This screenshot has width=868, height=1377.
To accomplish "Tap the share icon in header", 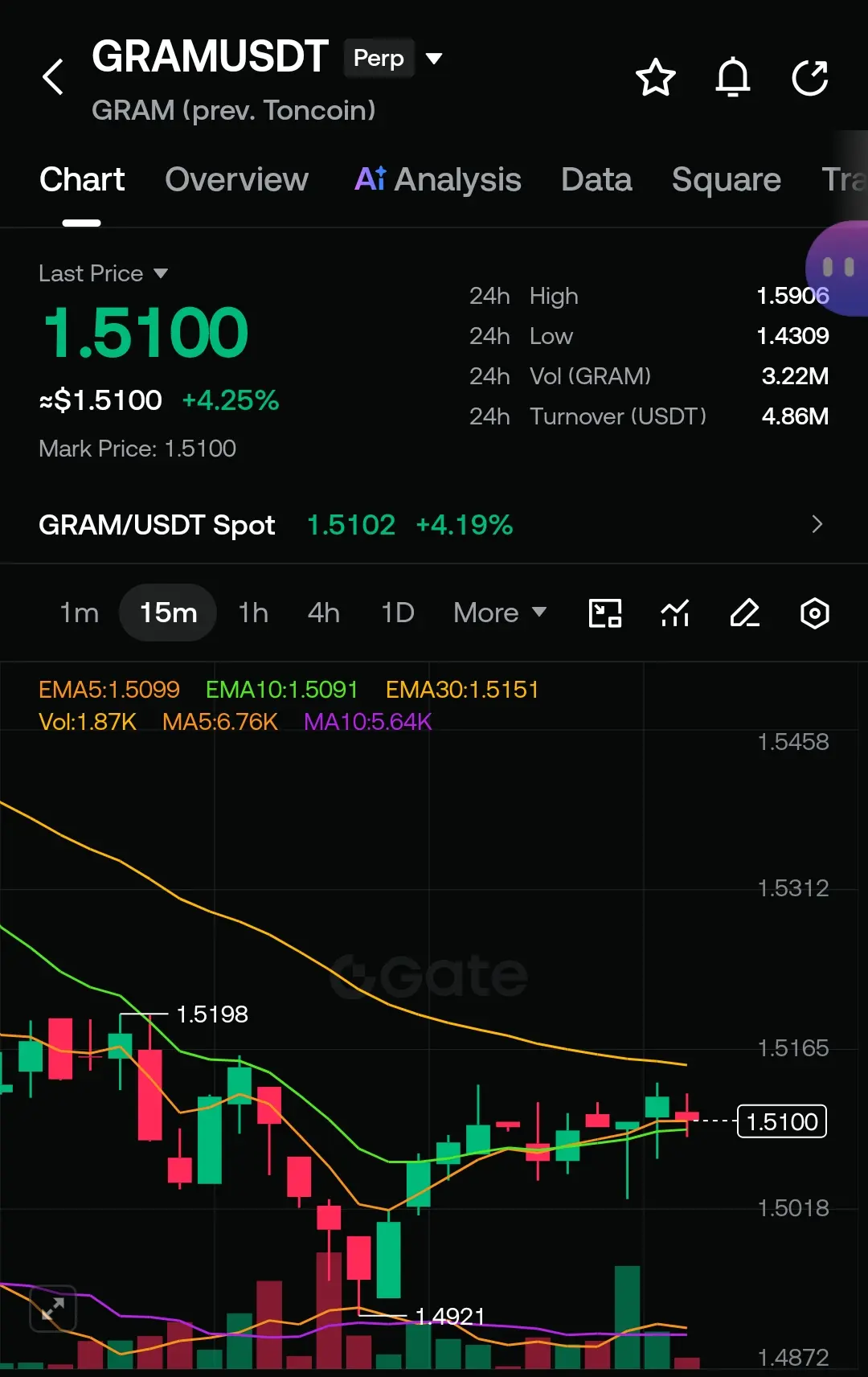I will (810, 77).
